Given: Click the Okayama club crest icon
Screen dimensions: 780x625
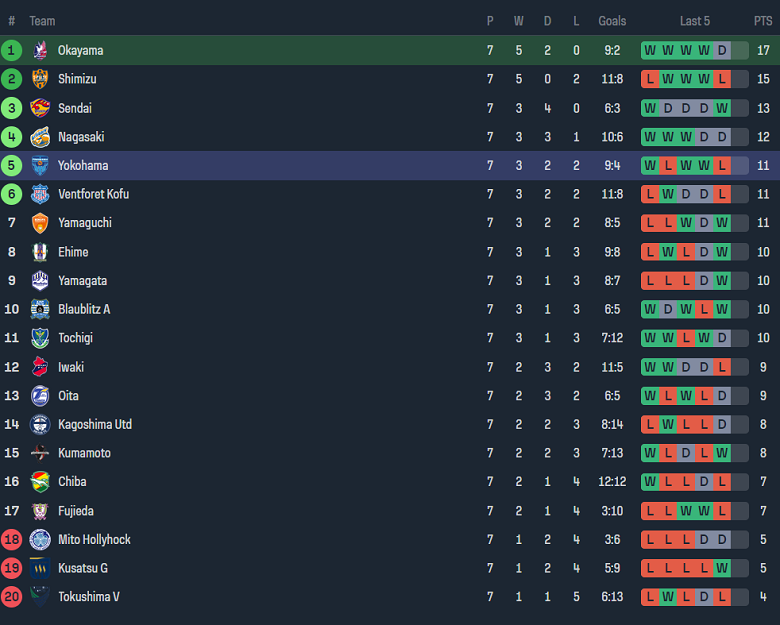Looking at the screenshot, I should point(40,50).
